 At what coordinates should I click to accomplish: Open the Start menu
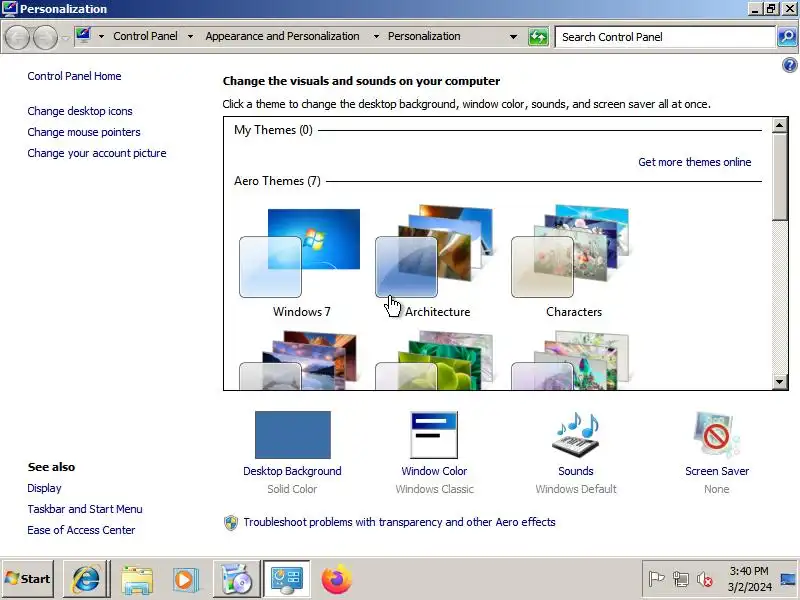click(28, 579)
